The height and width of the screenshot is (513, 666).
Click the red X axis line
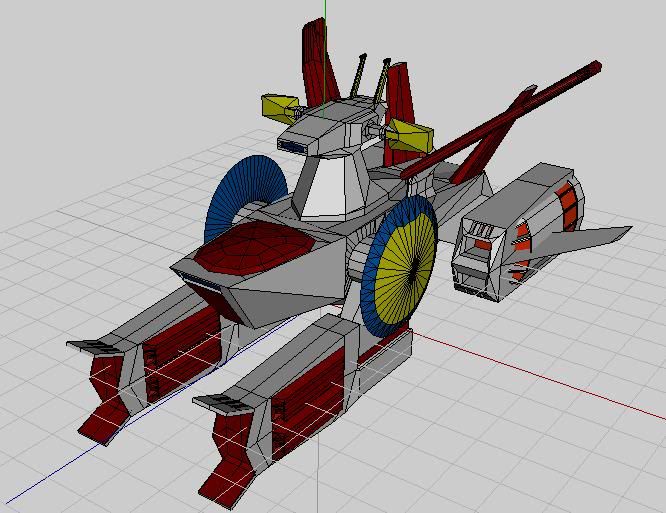[539, 374]
